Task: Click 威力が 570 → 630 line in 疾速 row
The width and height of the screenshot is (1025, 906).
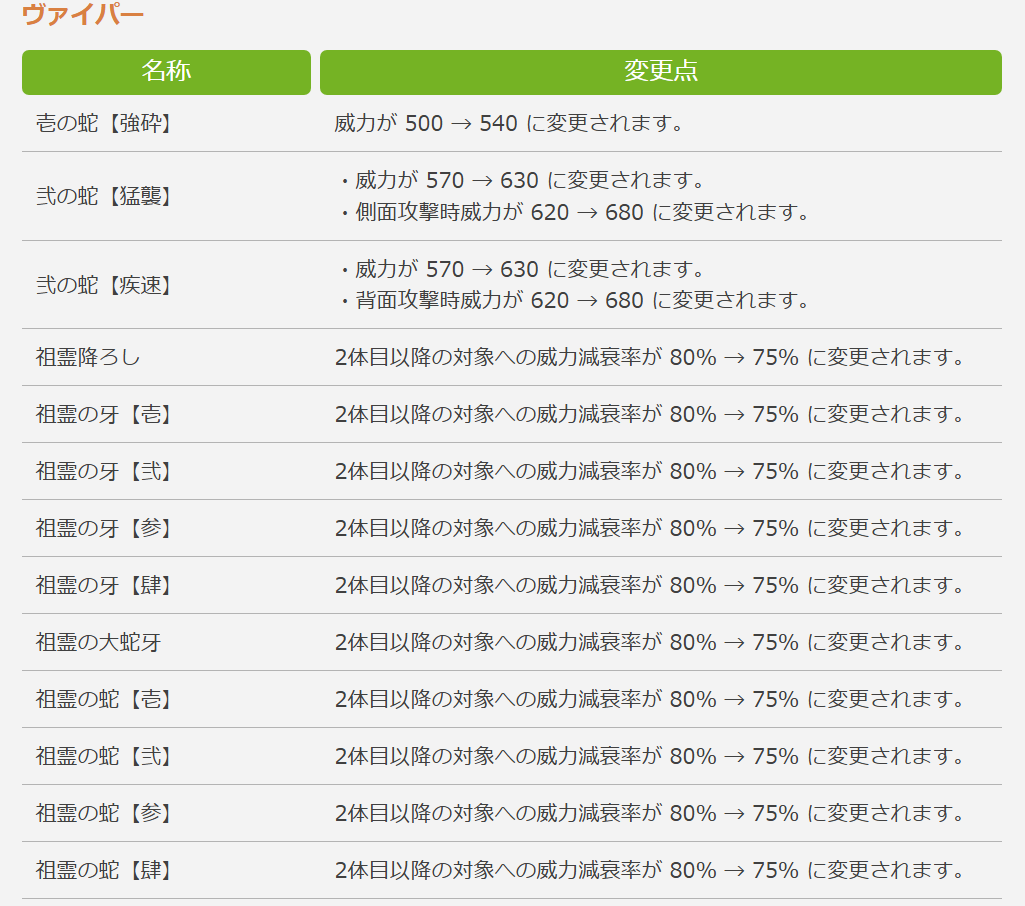Action: (523, 269)
